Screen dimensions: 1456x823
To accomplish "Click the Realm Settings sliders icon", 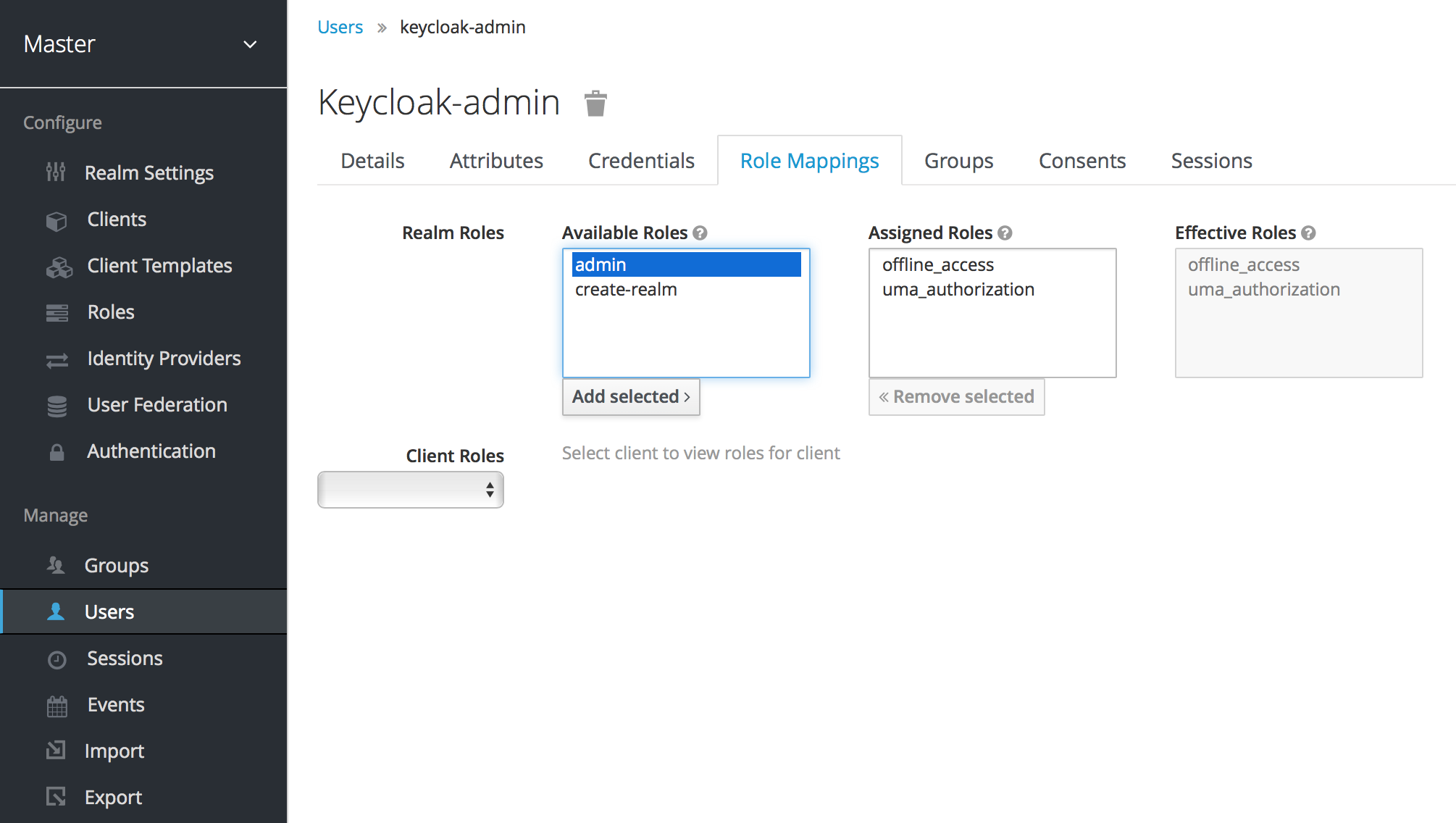I will click(x=56, y=172).
